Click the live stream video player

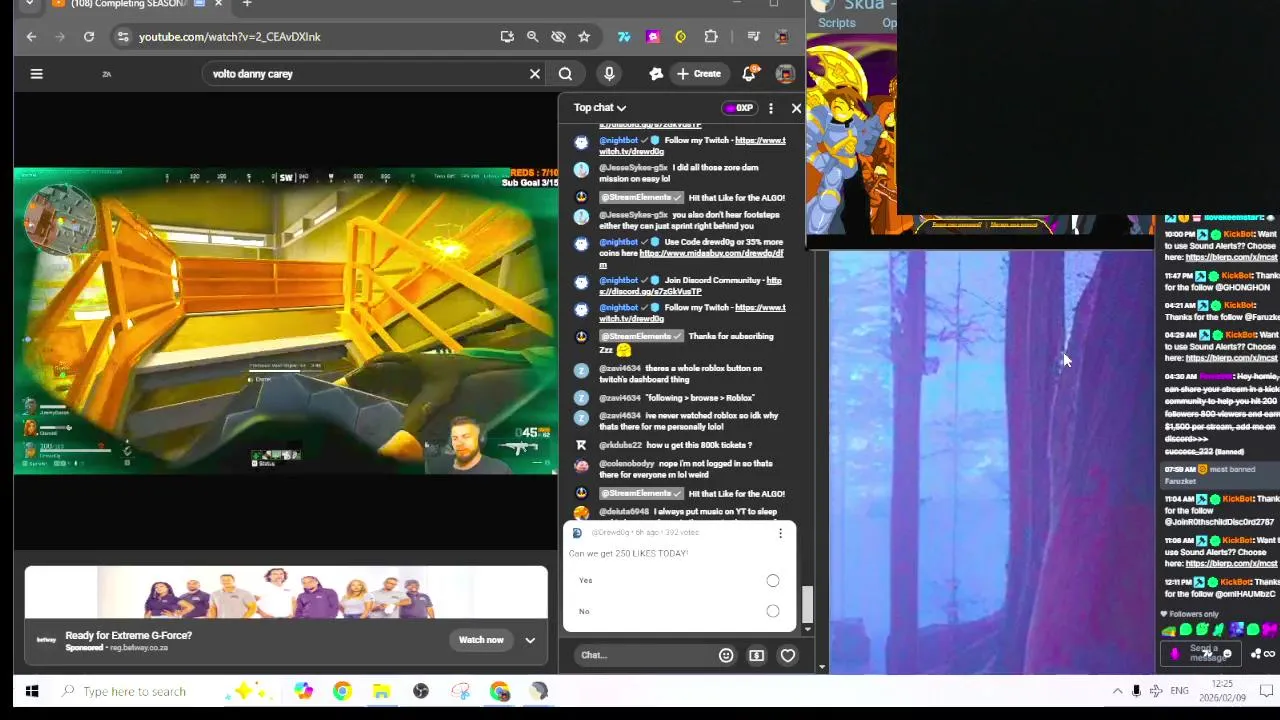(286, 320)
